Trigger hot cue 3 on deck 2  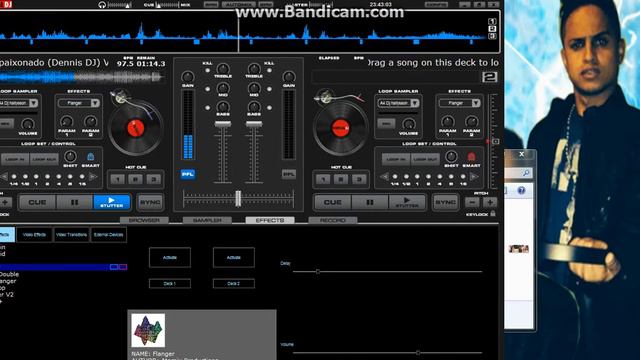tap(359, 179)
